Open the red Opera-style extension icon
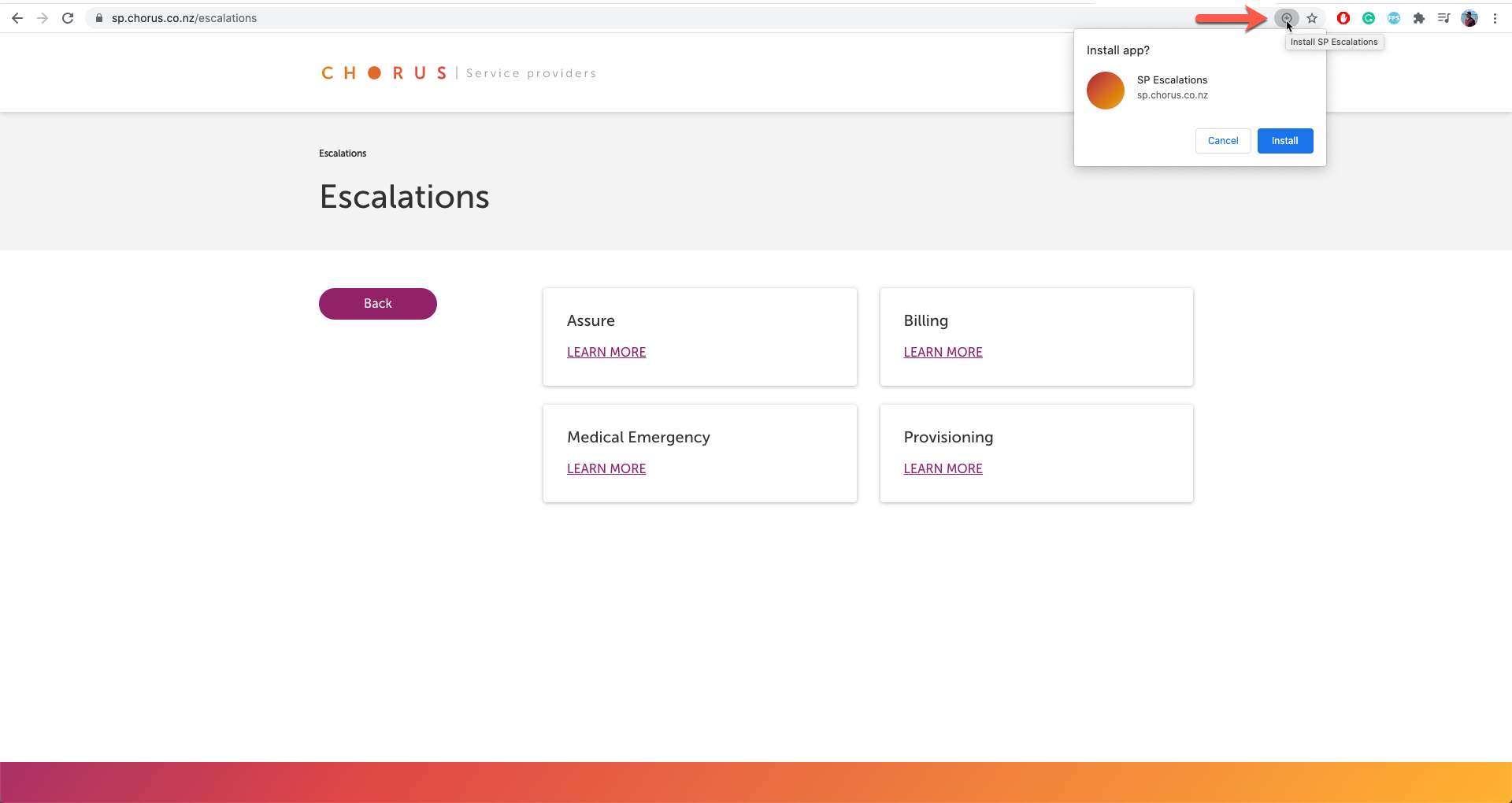The height and width of the screenshot is (803, 1512). [x=1343, y=18]
